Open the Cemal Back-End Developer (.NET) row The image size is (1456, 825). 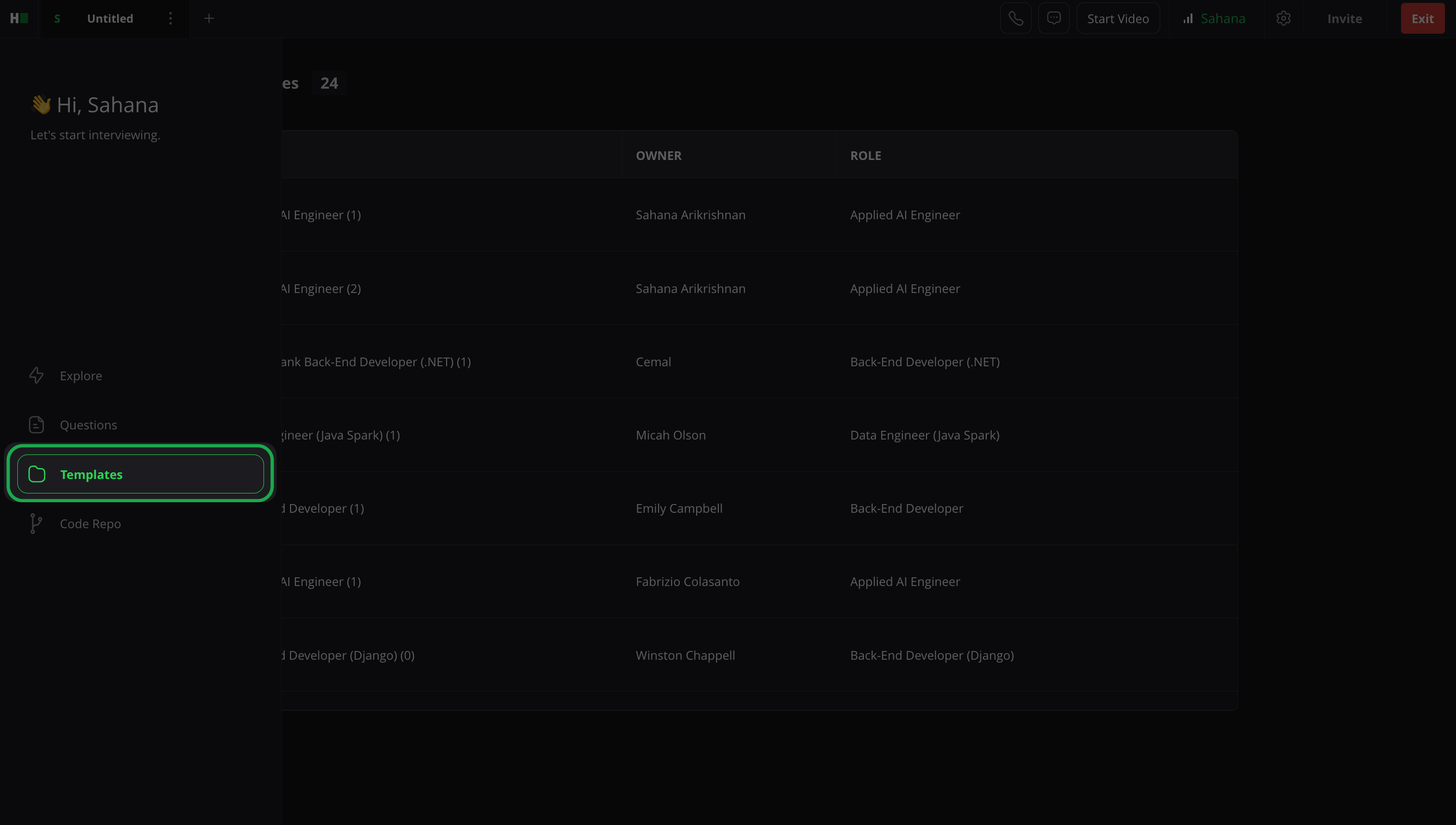653,361
